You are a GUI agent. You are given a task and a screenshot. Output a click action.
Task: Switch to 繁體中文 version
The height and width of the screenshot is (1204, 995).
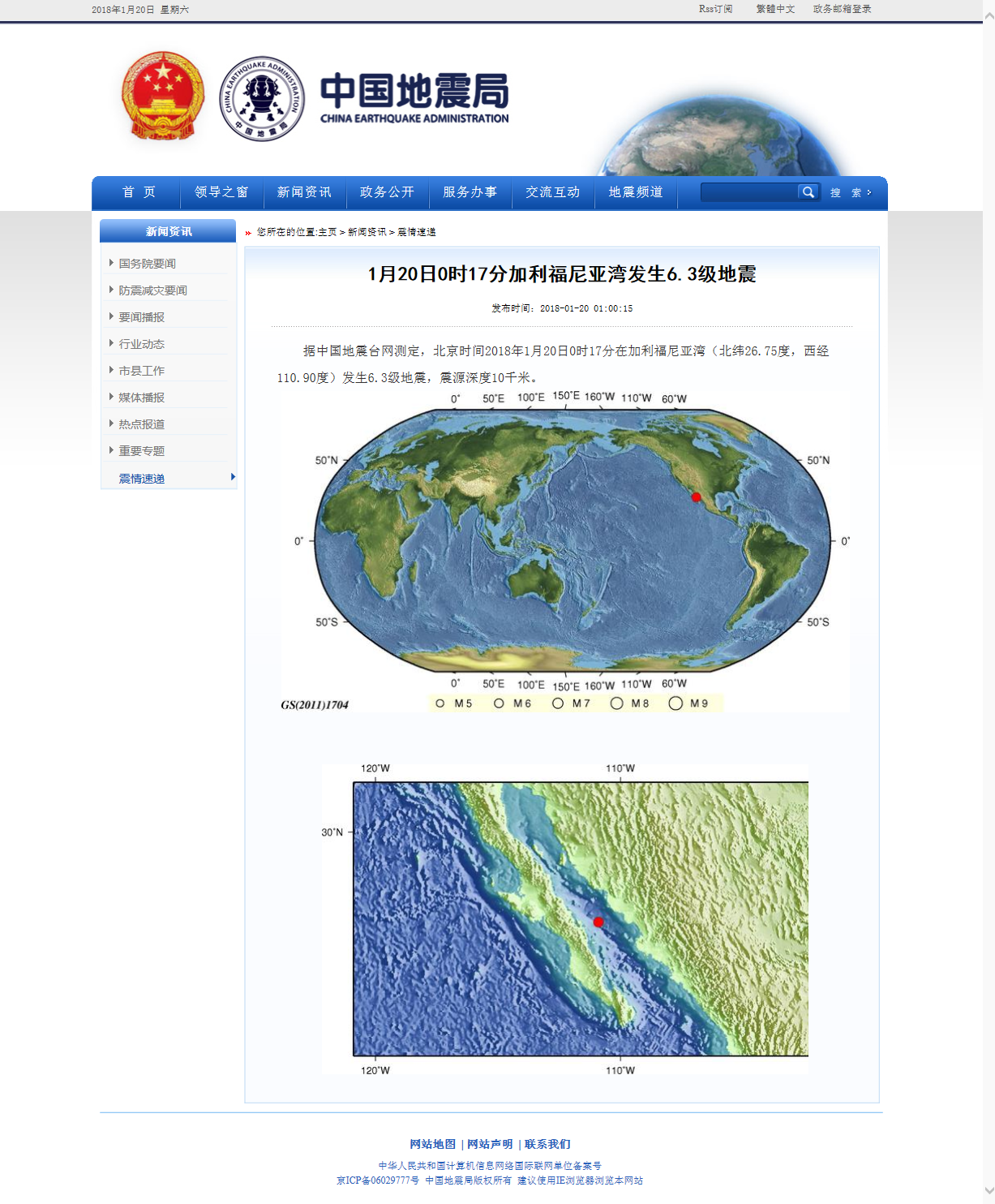click(x=775, y=9)
